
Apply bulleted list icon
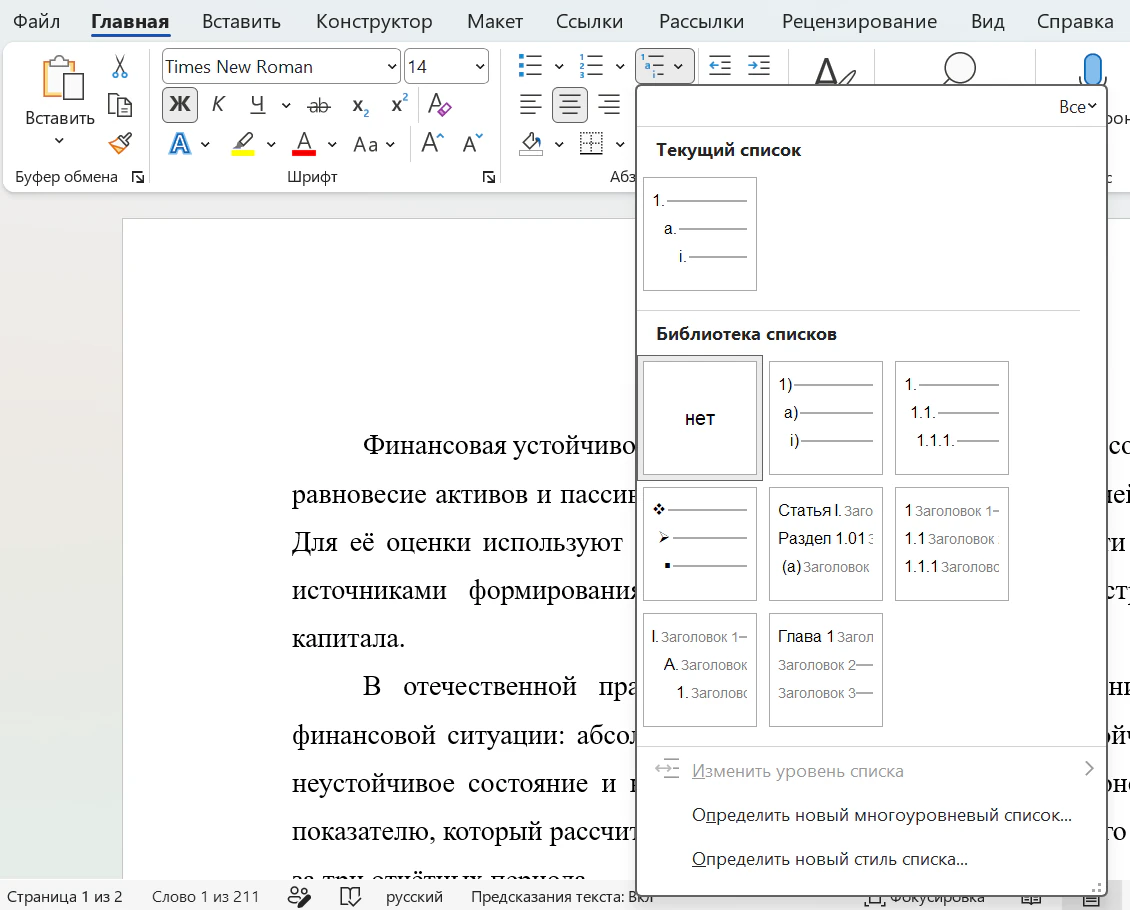[530, 66]
